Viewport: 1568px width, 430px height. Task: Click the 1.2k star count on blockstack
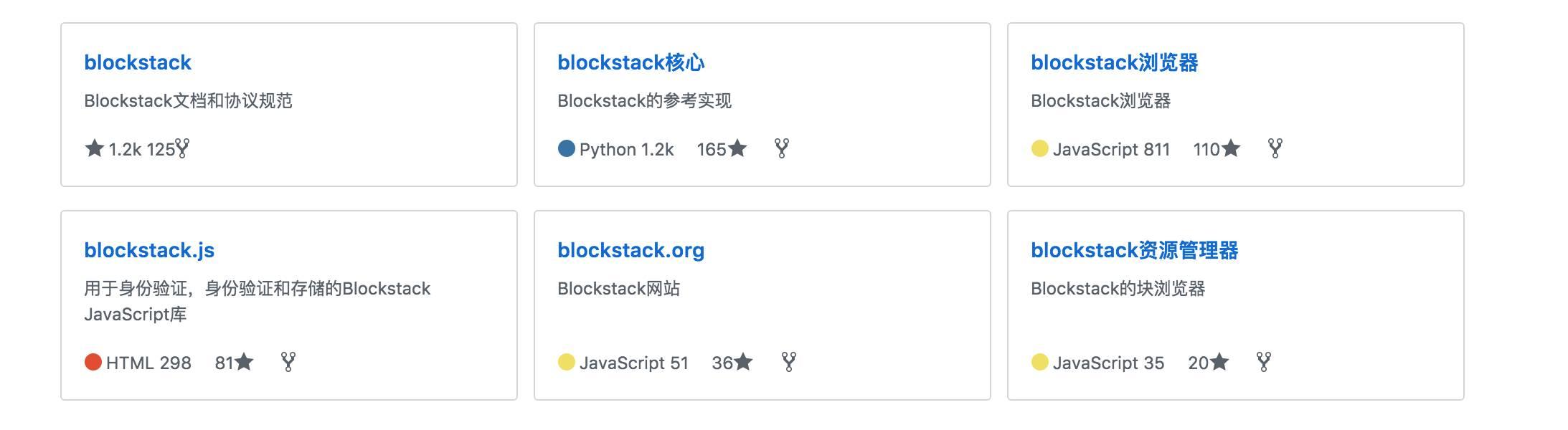point(124,148)
